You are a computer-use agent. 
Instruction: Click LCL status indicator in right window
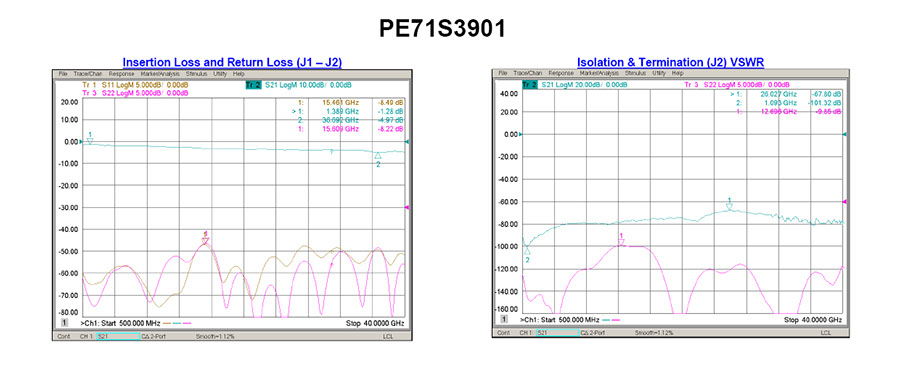point(825,333)
